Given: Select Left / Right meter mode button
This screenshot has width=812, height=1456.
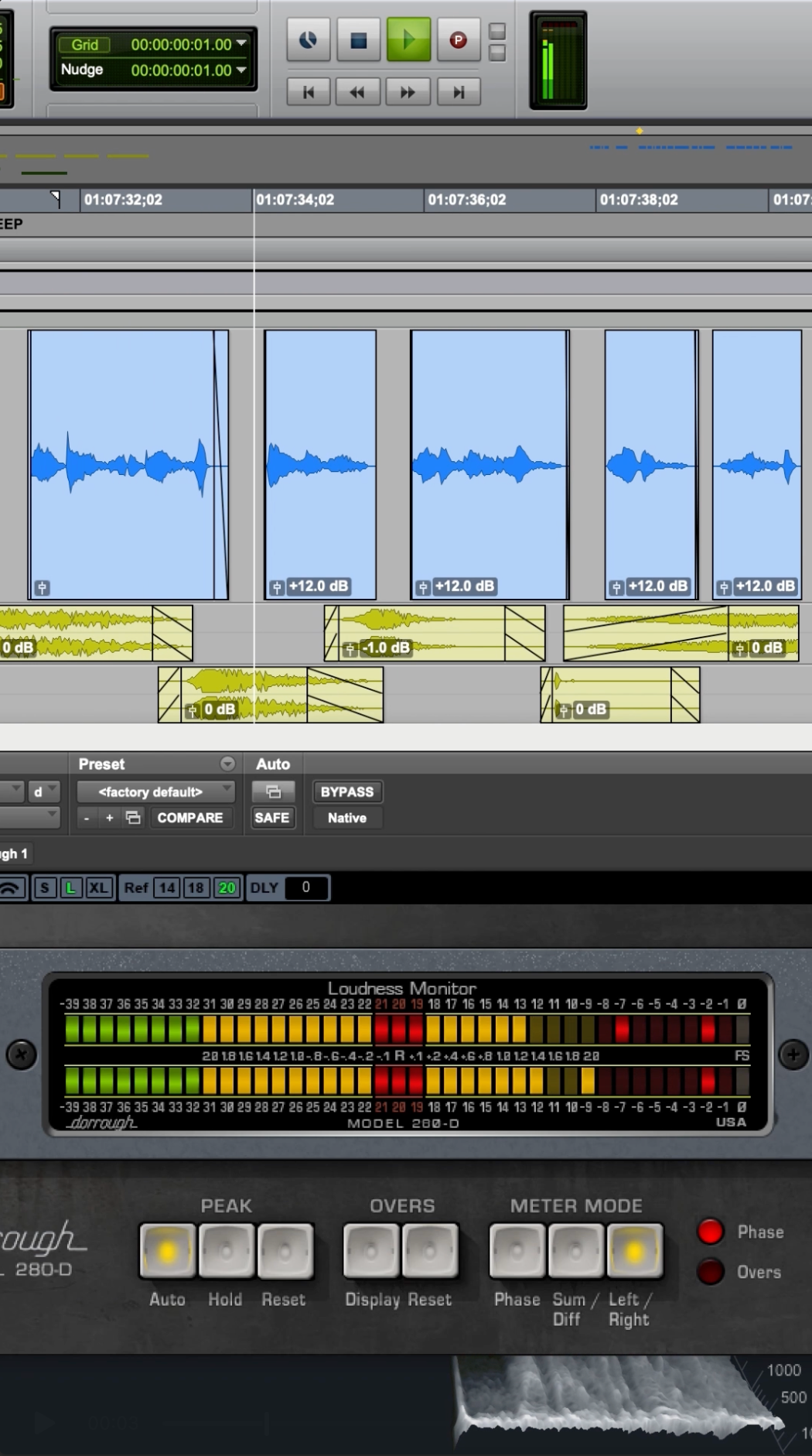Looking at the screenshot, I should tap(635, 1251).
